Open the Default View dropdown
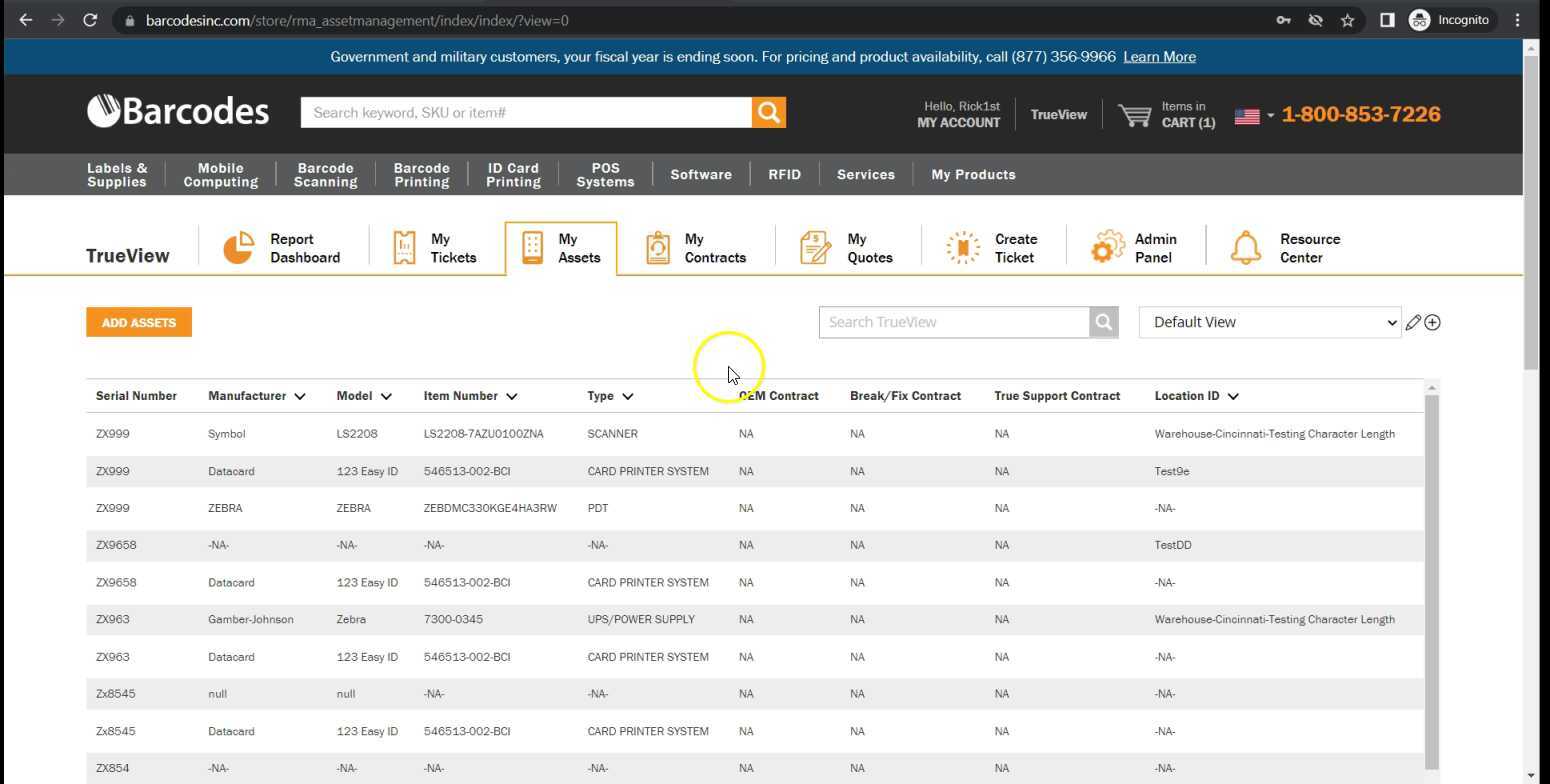The height and width of the screenshot is (784, 1550). [1270, 322]
